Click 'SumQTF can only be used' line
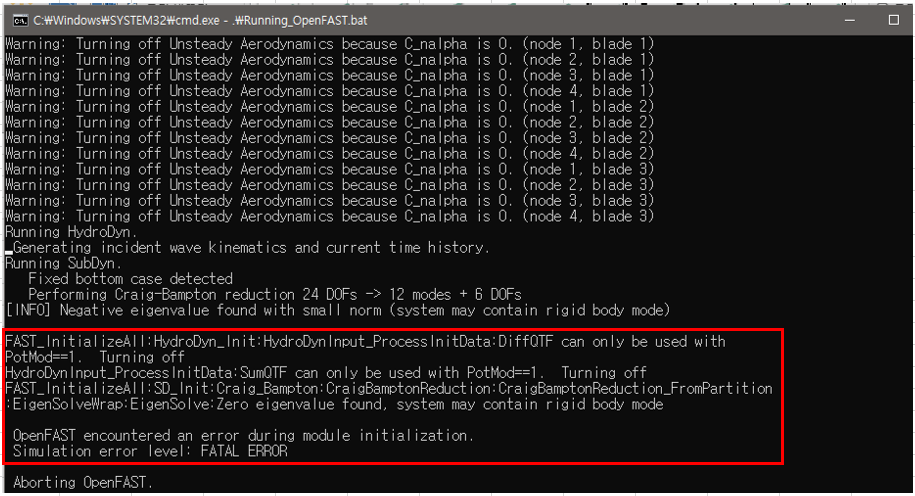Viewport: 915px width, 496px height. pos(326,373)
